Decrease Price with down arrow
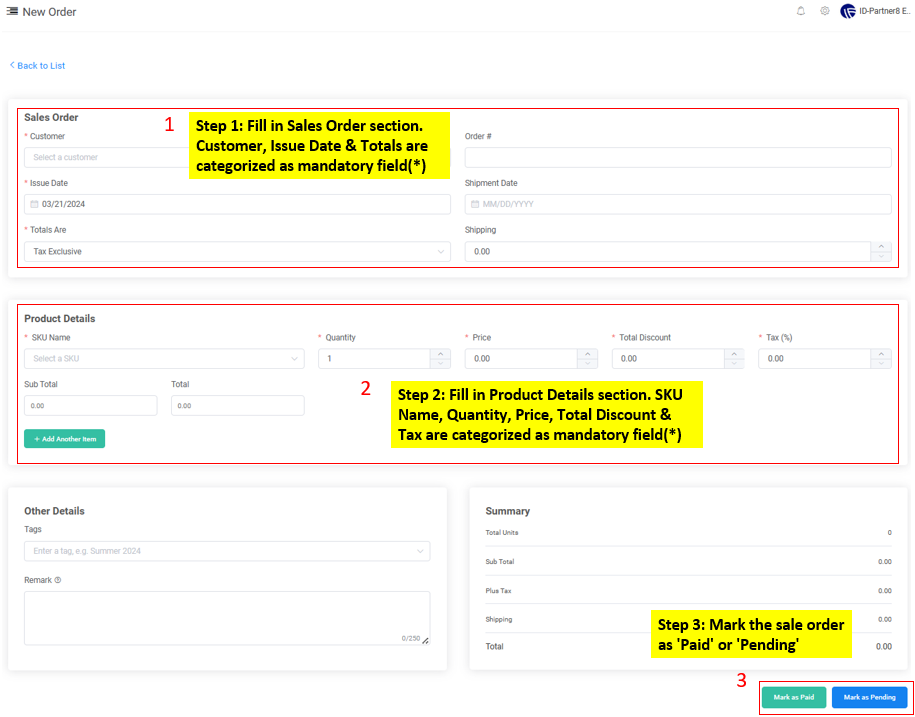The height and width of the screenshot is (717, 915). (x=588, y=363)
